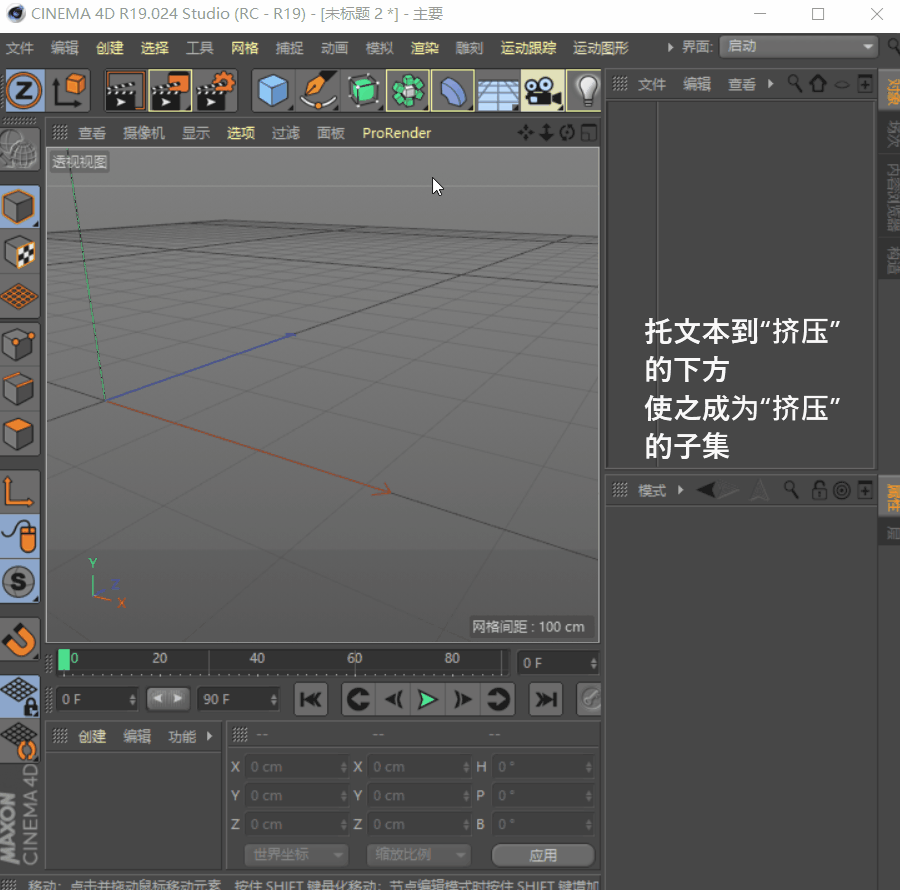The width and height of the screenshot is (900, 890).
Task: Toggle Viewport Solo S icon
Action: (x=20, y=582)
